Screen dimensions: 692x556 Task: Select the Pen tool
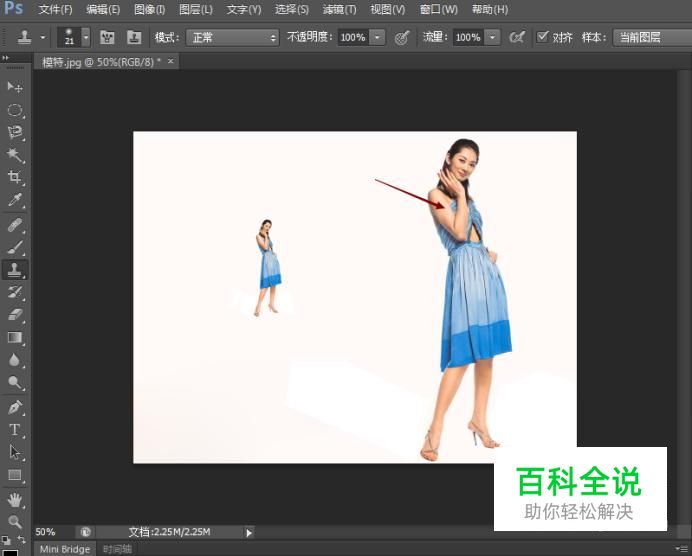click(x=15, y=407)
